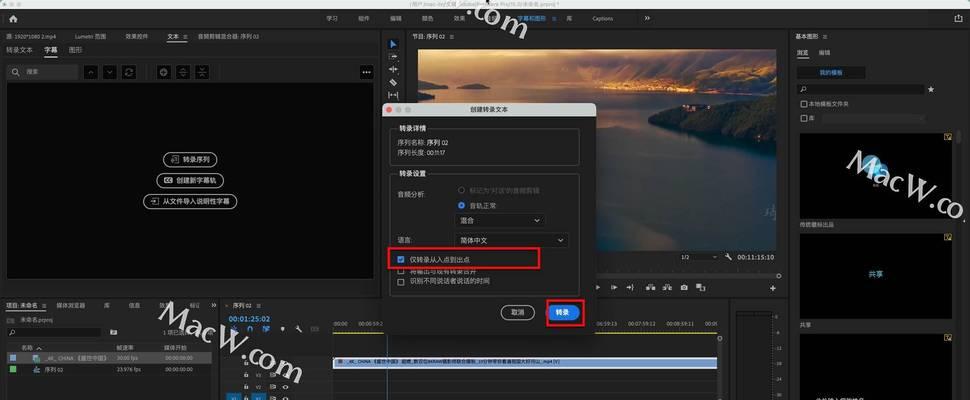Check 本地模板文件夹 checkbox

(x=804, y=104)
